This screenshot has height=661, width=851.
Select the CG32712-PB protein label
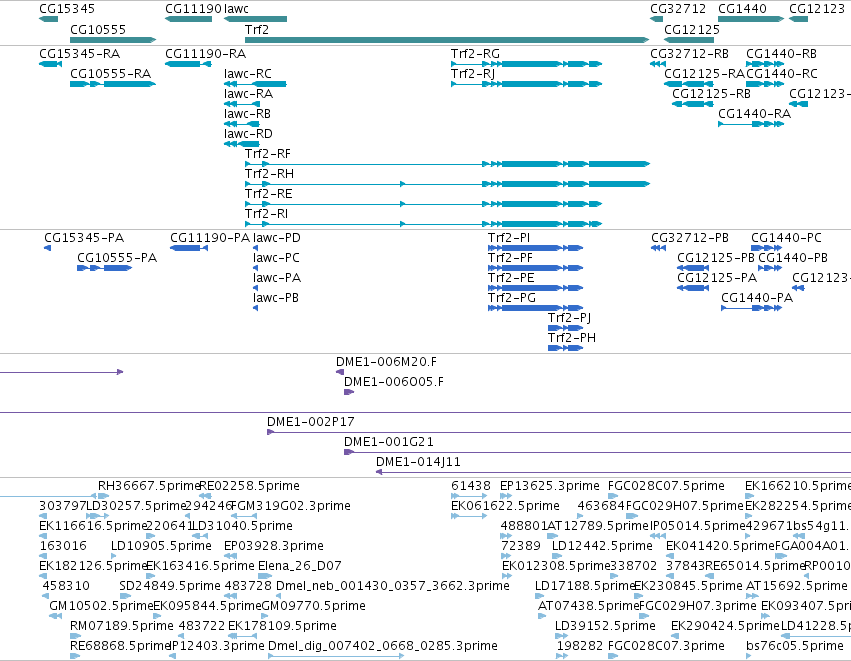pos(690,238)
